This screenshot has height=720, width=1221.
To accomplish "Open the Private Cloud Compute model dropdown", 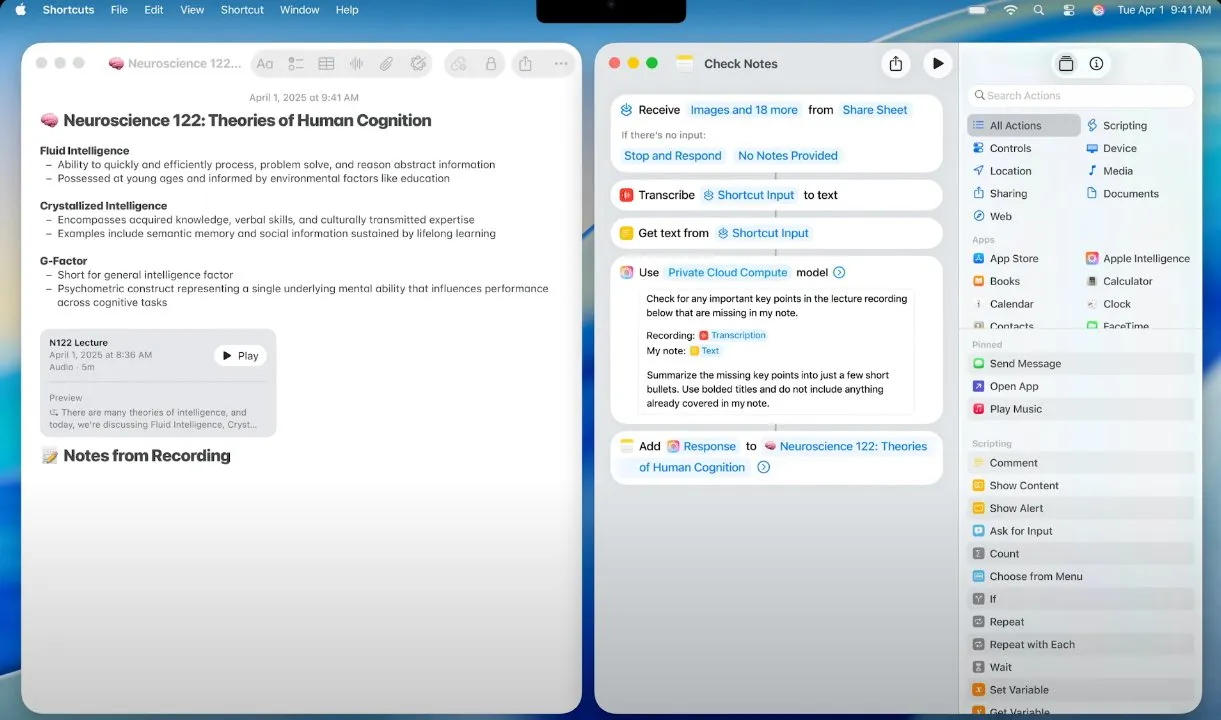I will [x=727, y=272].
